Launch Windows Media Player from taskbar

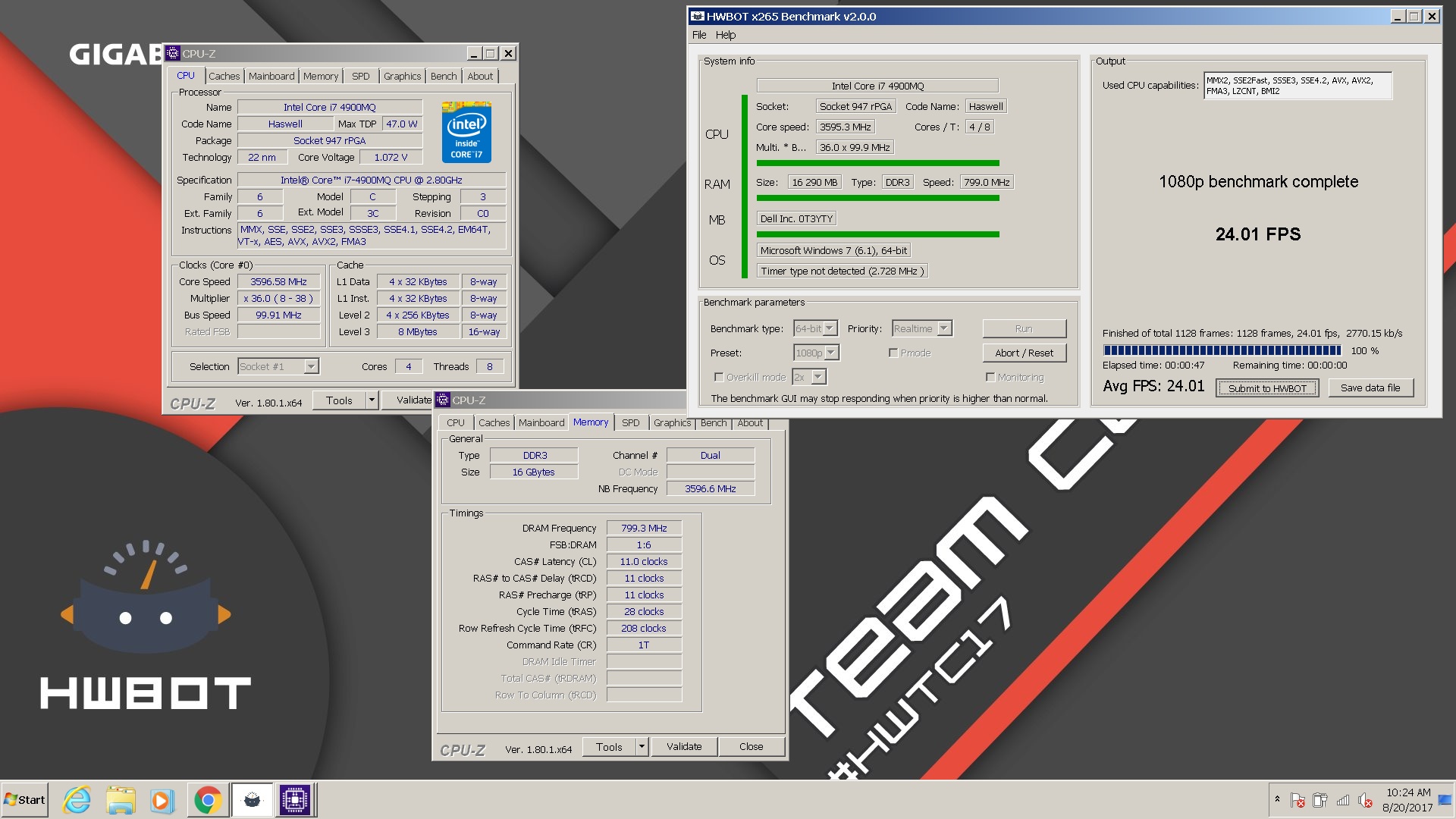pyautogui.click(x=161, y=800)
